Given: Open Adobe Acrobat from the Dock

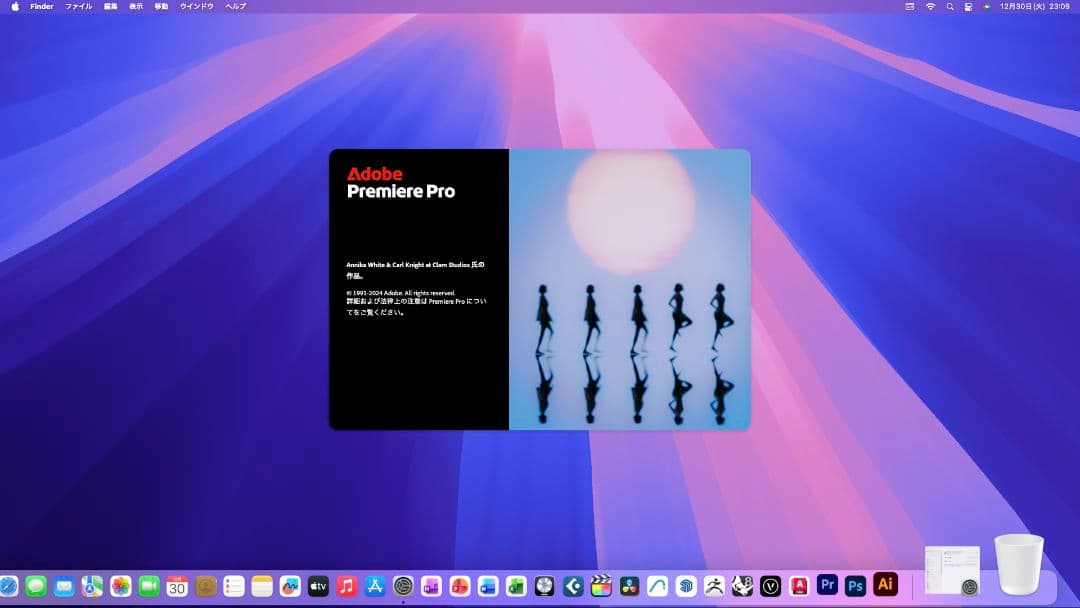Looking at the screenshot, I should pyautogui.click(x=800, y=585).
